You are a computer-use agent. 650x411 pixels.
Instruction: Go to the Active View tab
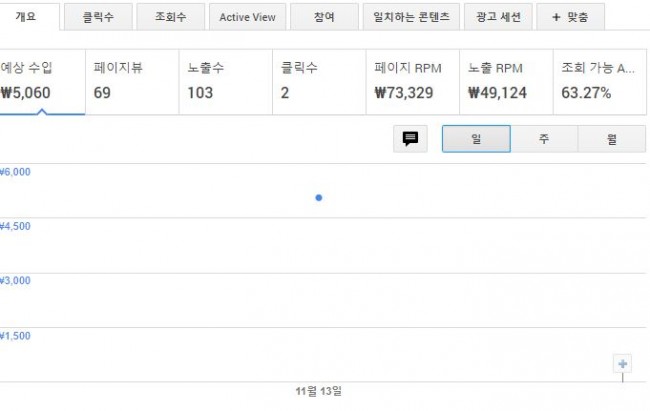click(248, 17)
